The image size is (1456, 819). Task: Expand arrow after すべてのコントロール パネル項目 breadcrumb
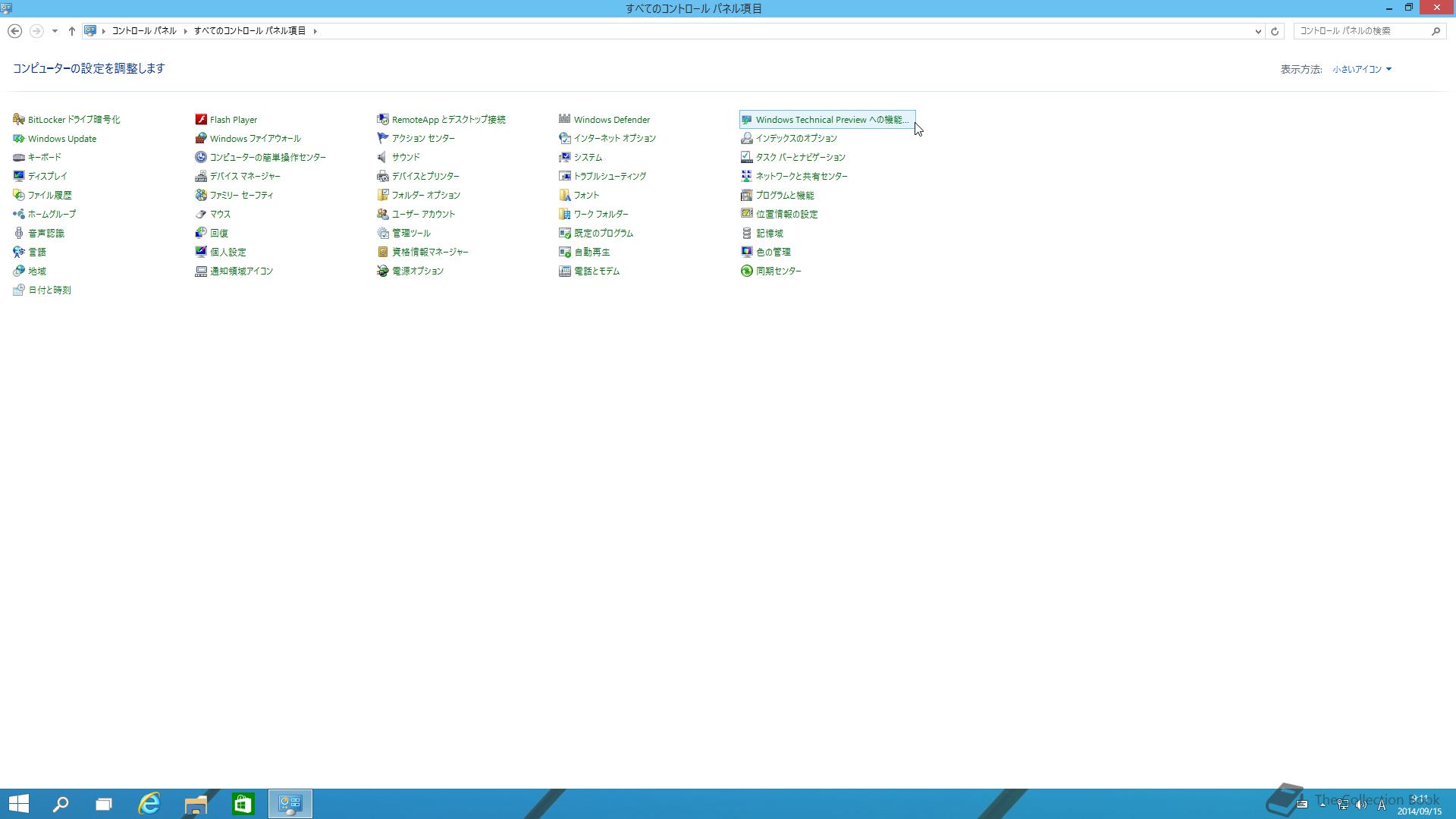(315, 31)
